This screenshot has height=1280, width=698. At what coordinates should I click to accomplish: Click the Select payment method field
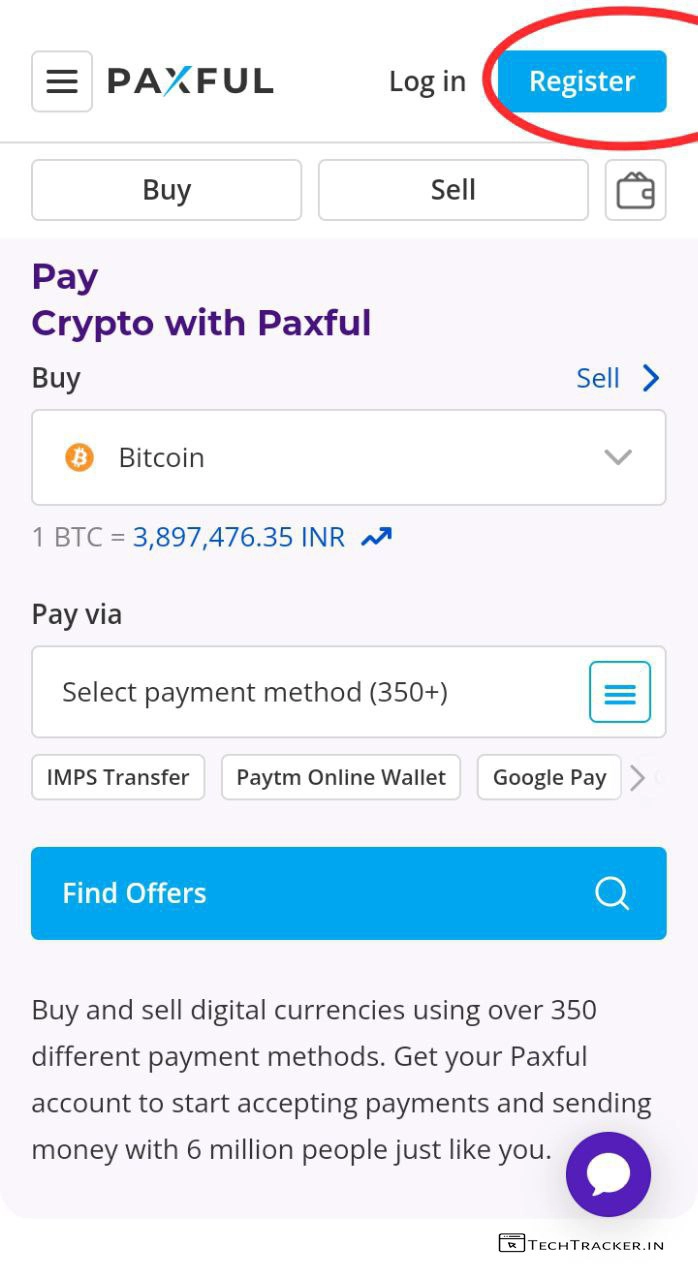(x=300, y=692)
